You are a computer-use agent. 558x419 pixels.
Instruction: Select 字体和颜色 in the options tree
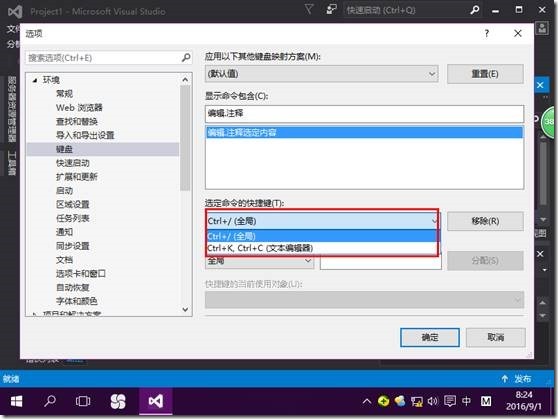tap(77, 302)
